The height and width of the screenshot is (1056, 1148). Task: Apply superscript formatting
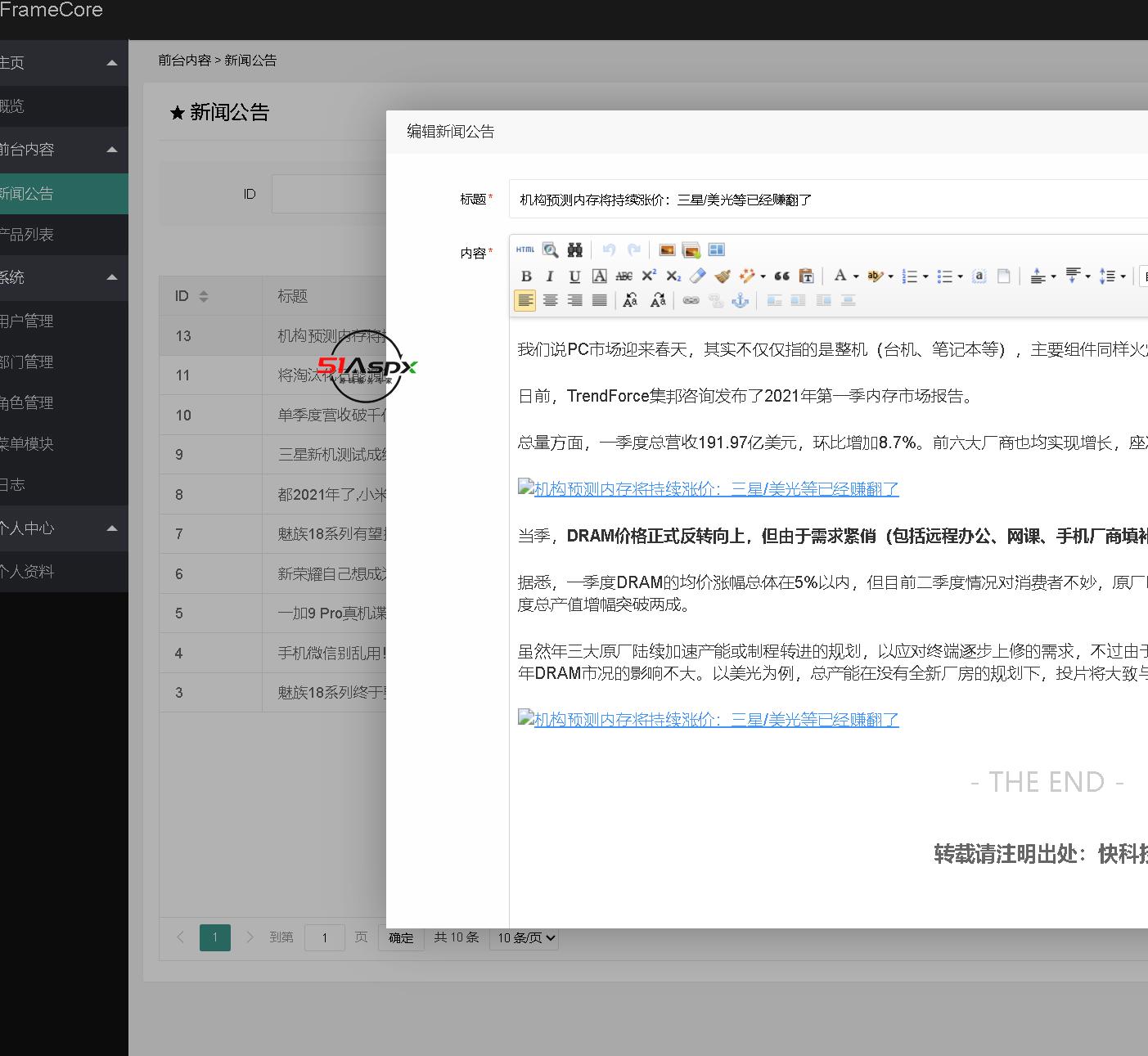[x=648, y=276]
